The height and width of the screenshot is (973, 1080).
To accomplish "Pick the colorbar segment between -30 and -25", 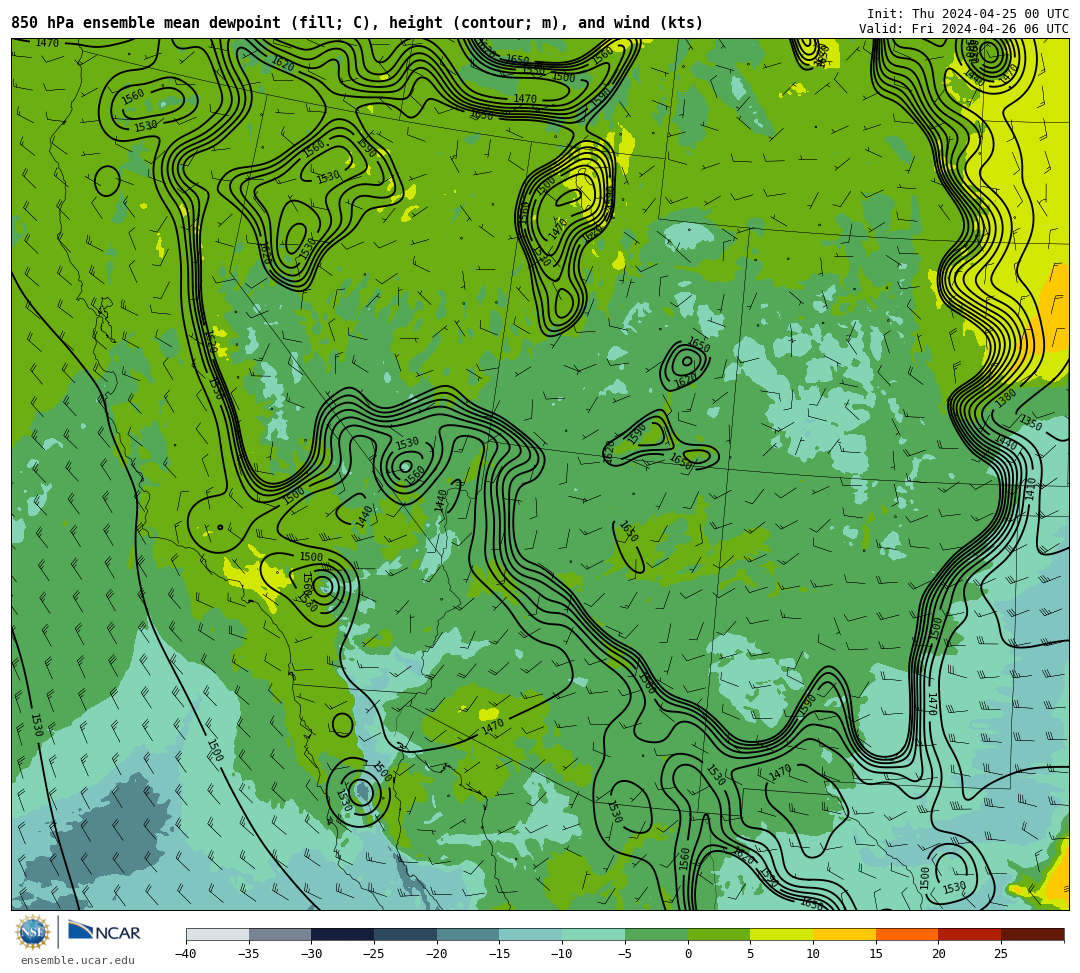I will click(342, 934).
